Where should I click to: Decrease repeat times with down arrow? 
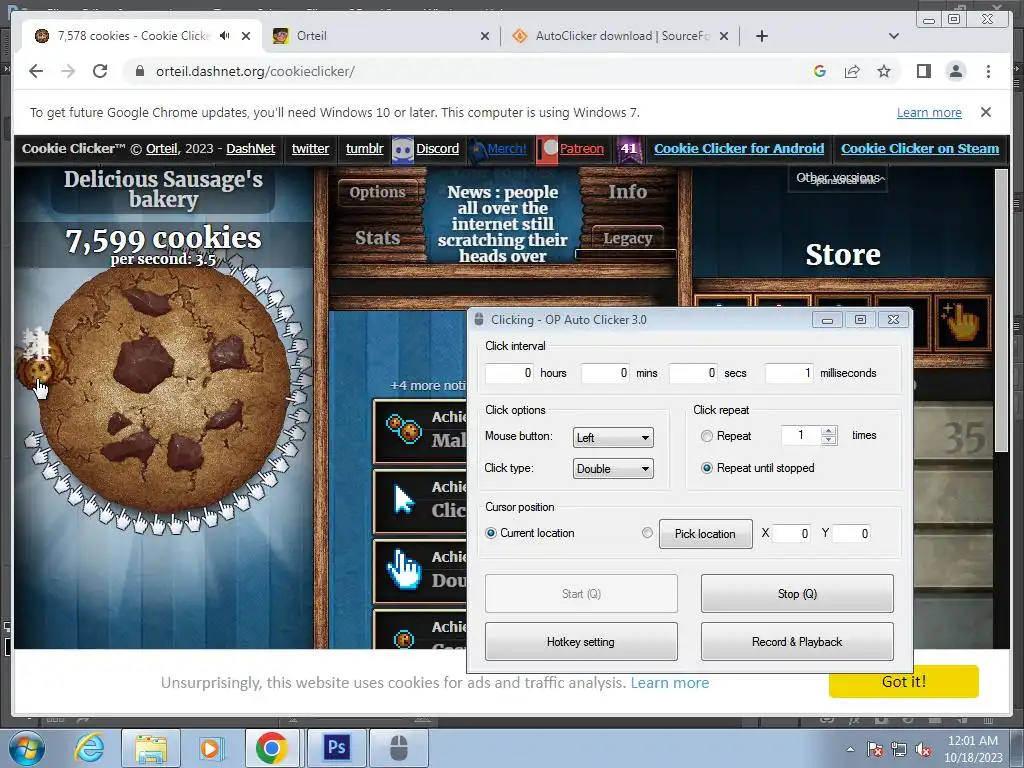829,441
